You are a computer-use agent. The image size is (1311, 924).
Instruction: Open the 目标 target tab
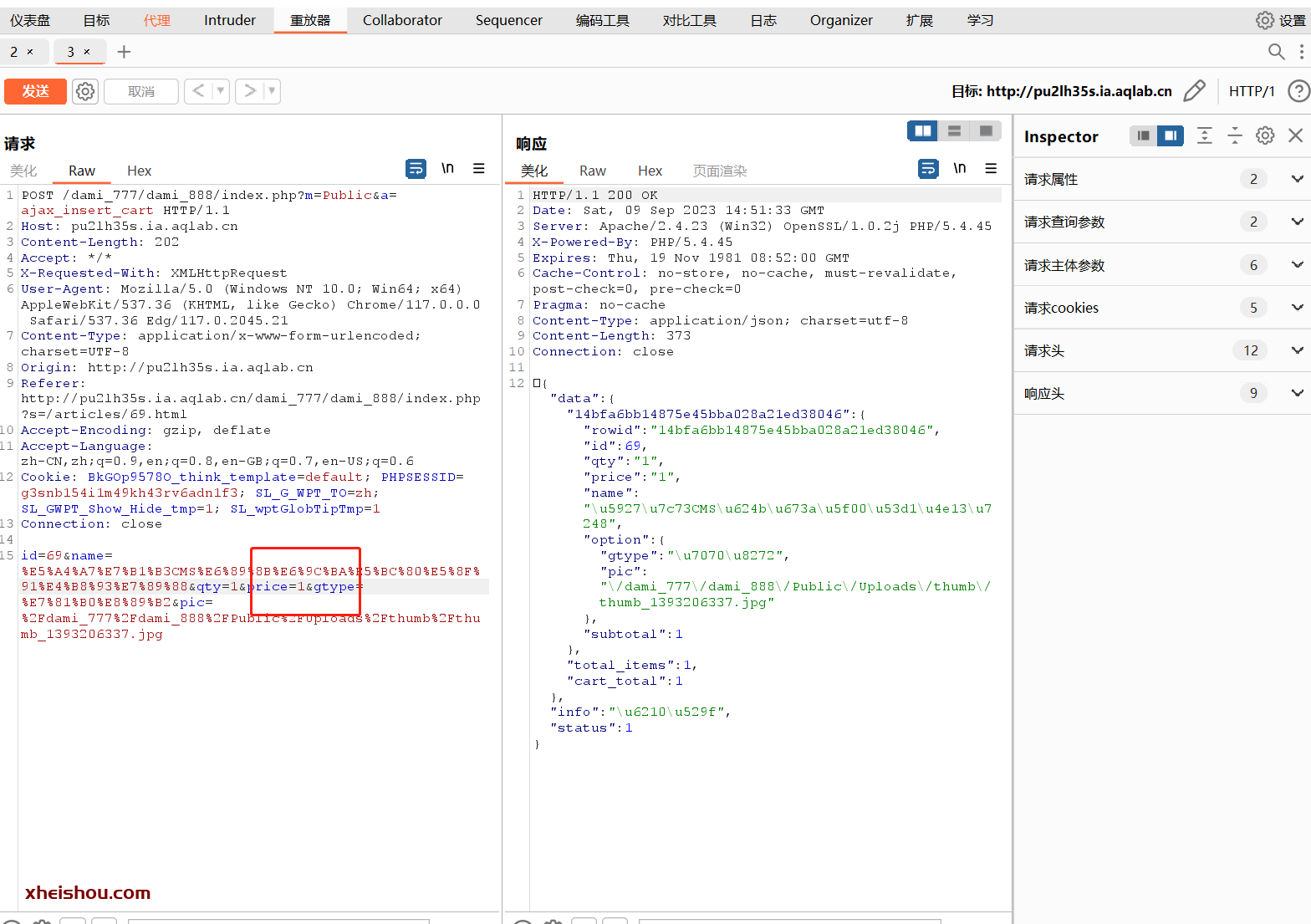click(96, 20)
